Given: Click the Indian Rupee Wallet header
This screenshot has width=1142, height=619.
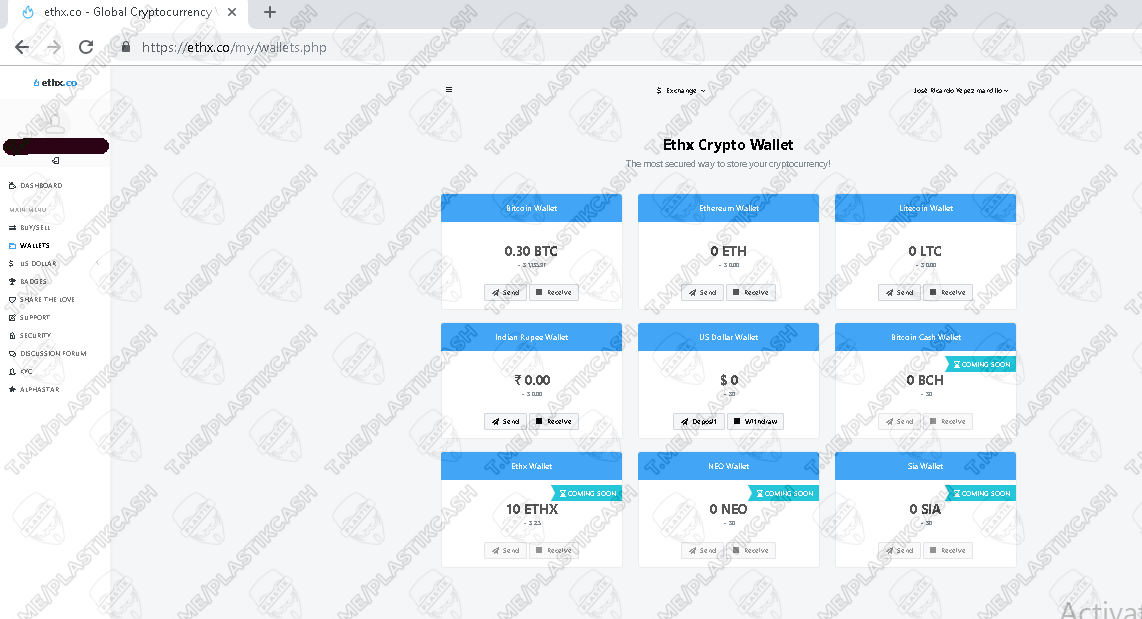Looking at the screenshot, I should point(532,337).
